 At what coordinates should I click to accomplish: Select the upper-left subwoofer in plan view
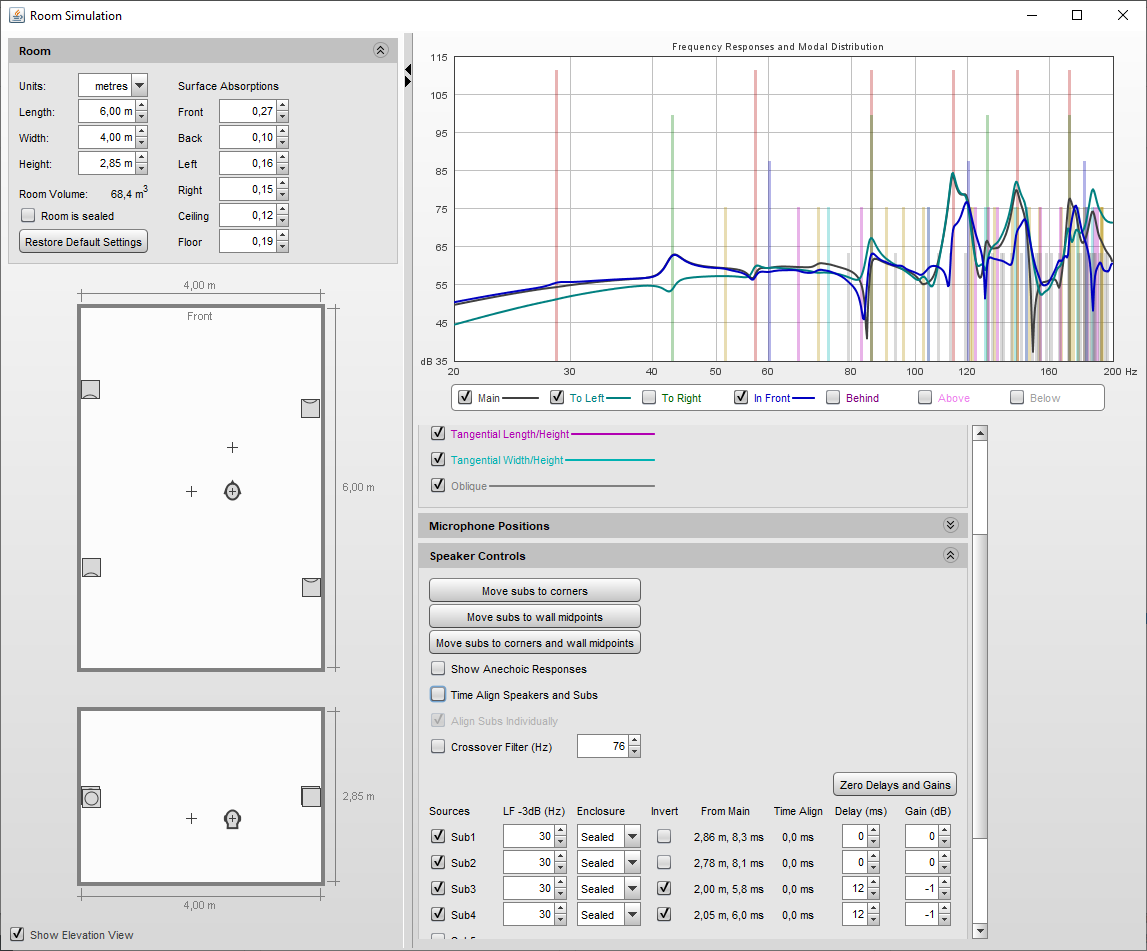(90, 390)
